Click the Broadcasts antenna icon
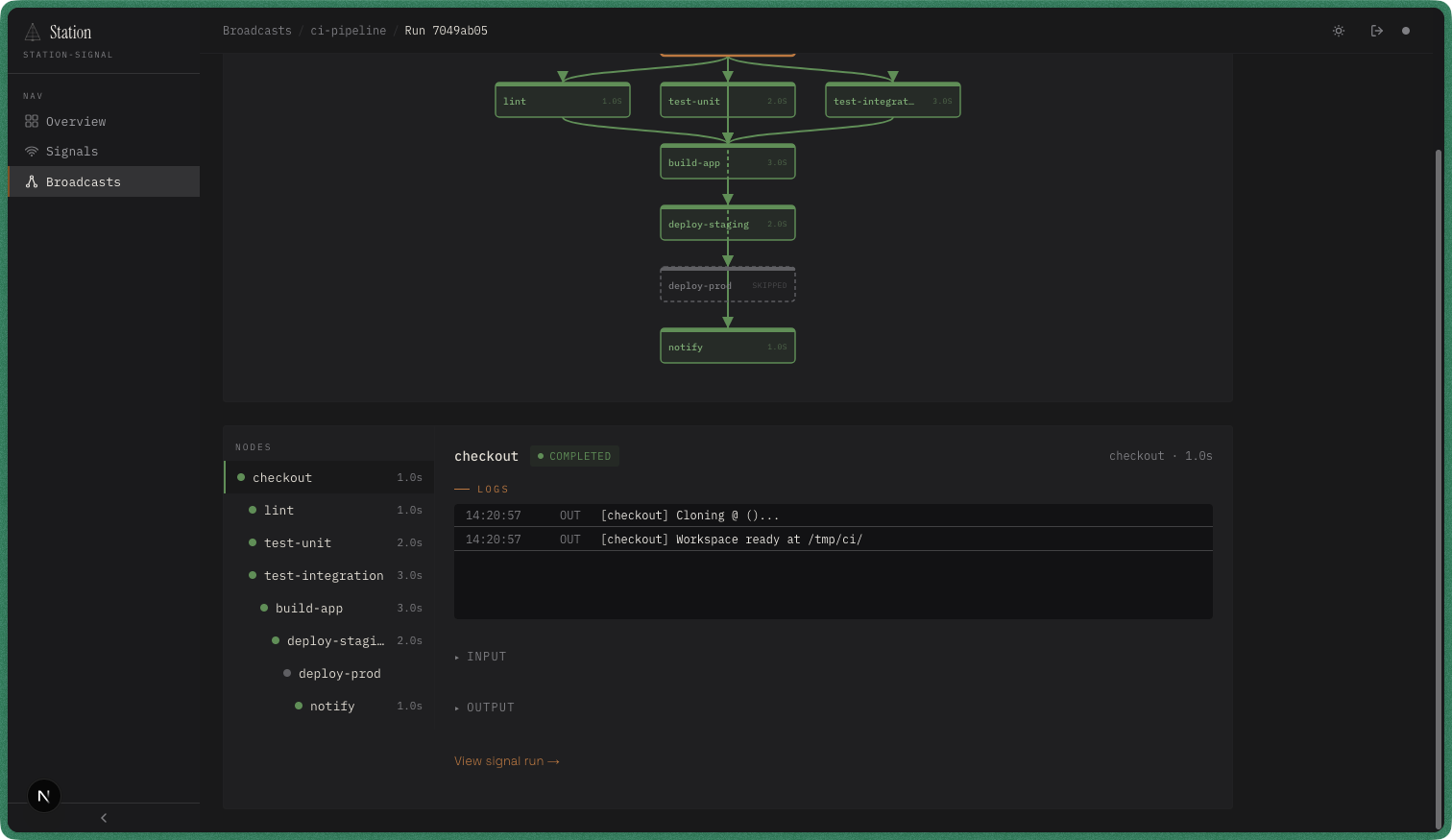The height and width of the screenshot is (840, 1452). click(33, 181)
